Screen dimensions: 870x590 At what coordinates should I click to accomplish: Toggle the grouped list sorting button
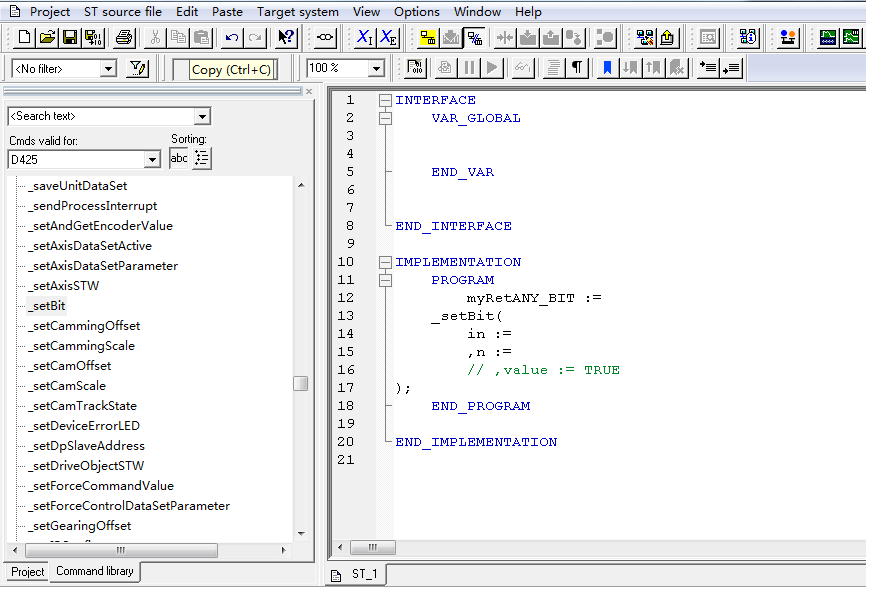coord(202,158)
